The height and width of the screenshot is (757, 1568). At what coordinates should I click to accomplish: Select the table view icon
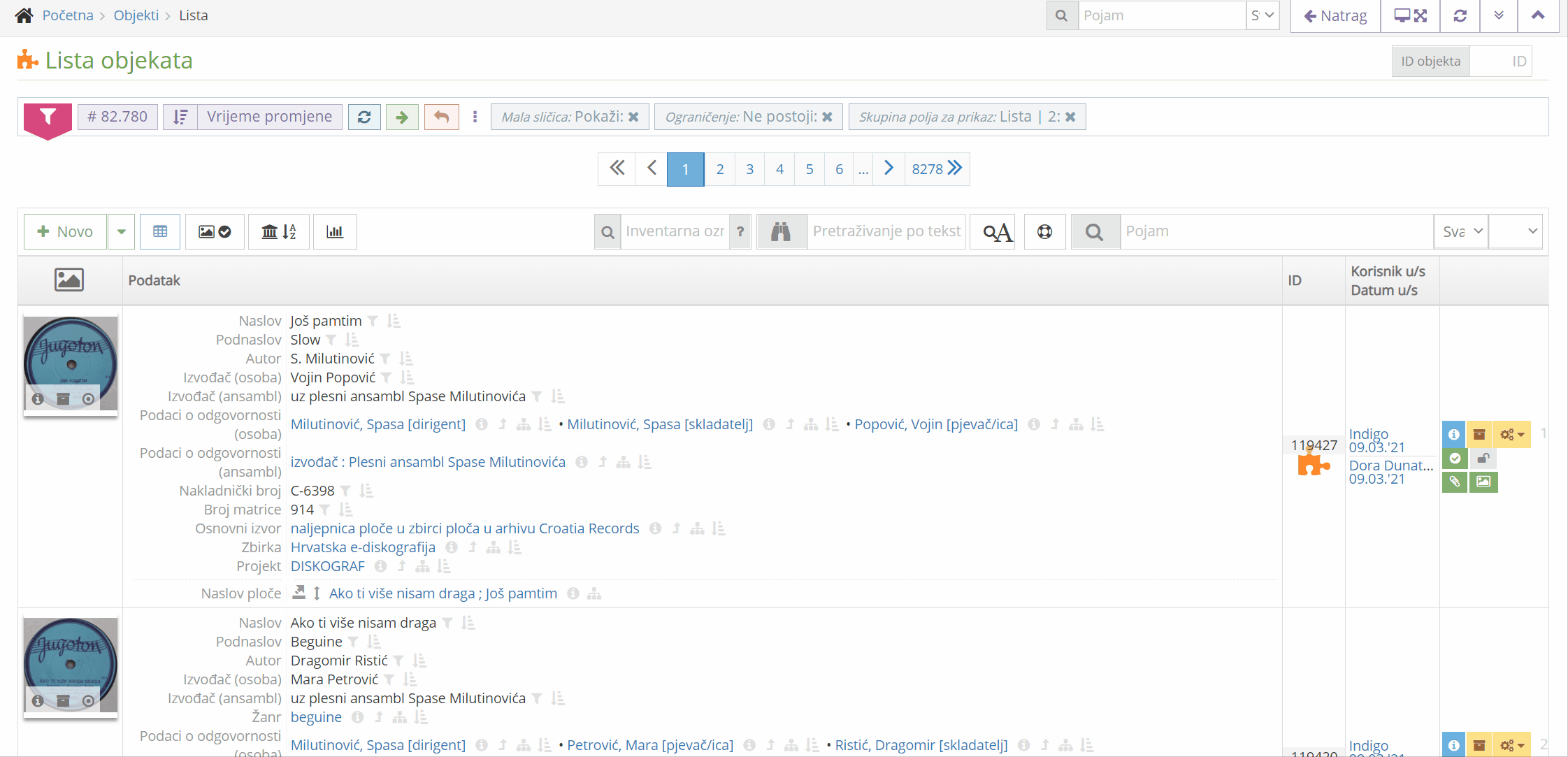160,231
